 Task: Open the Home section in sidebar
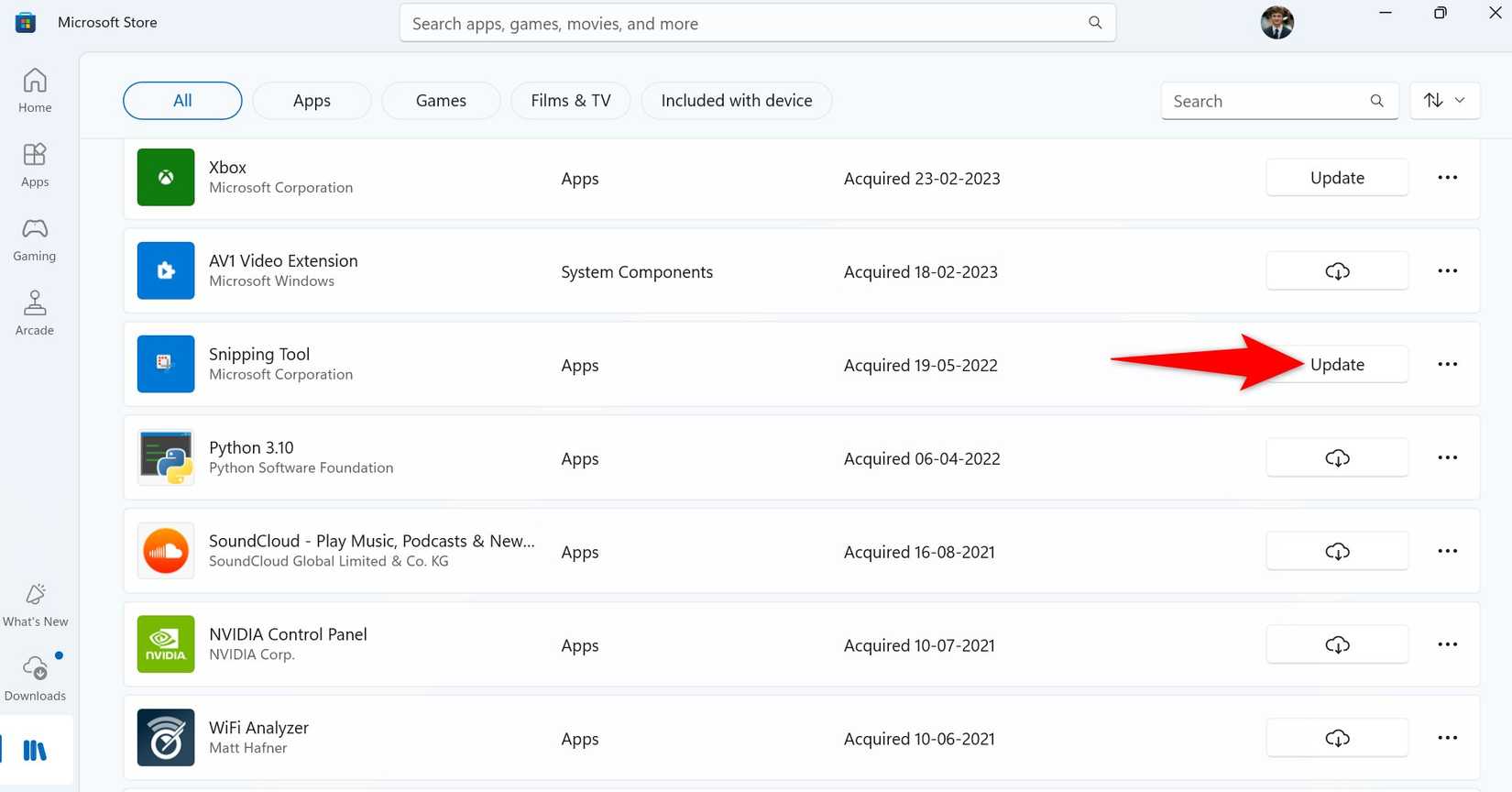pos(35,91)
